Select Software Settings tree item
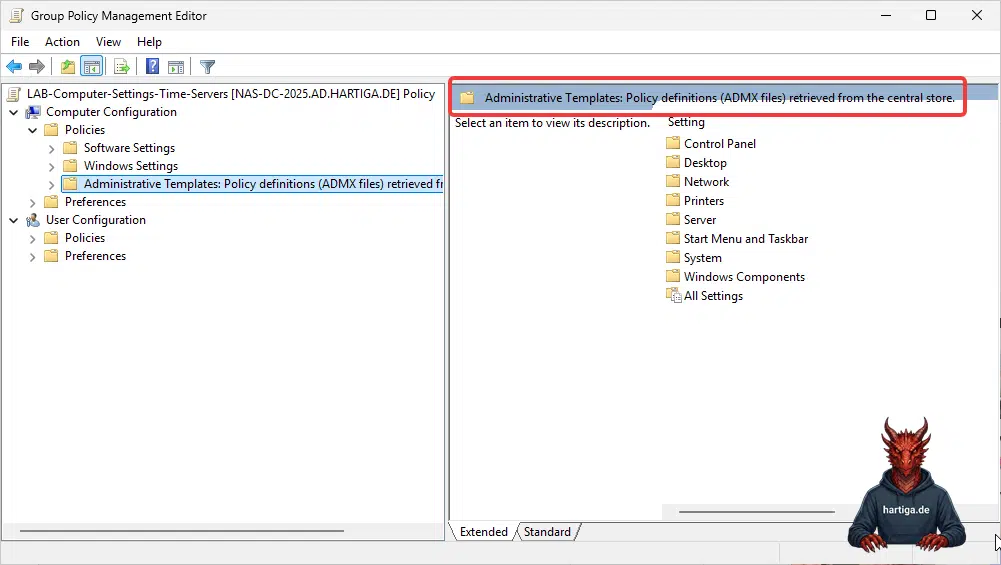 pyautogui.click(x=129, y=148)
